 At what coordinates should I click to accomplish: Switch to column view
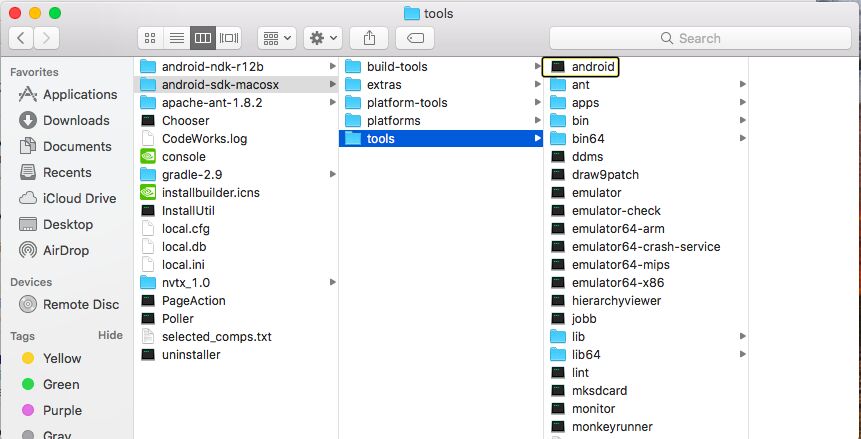203,38
